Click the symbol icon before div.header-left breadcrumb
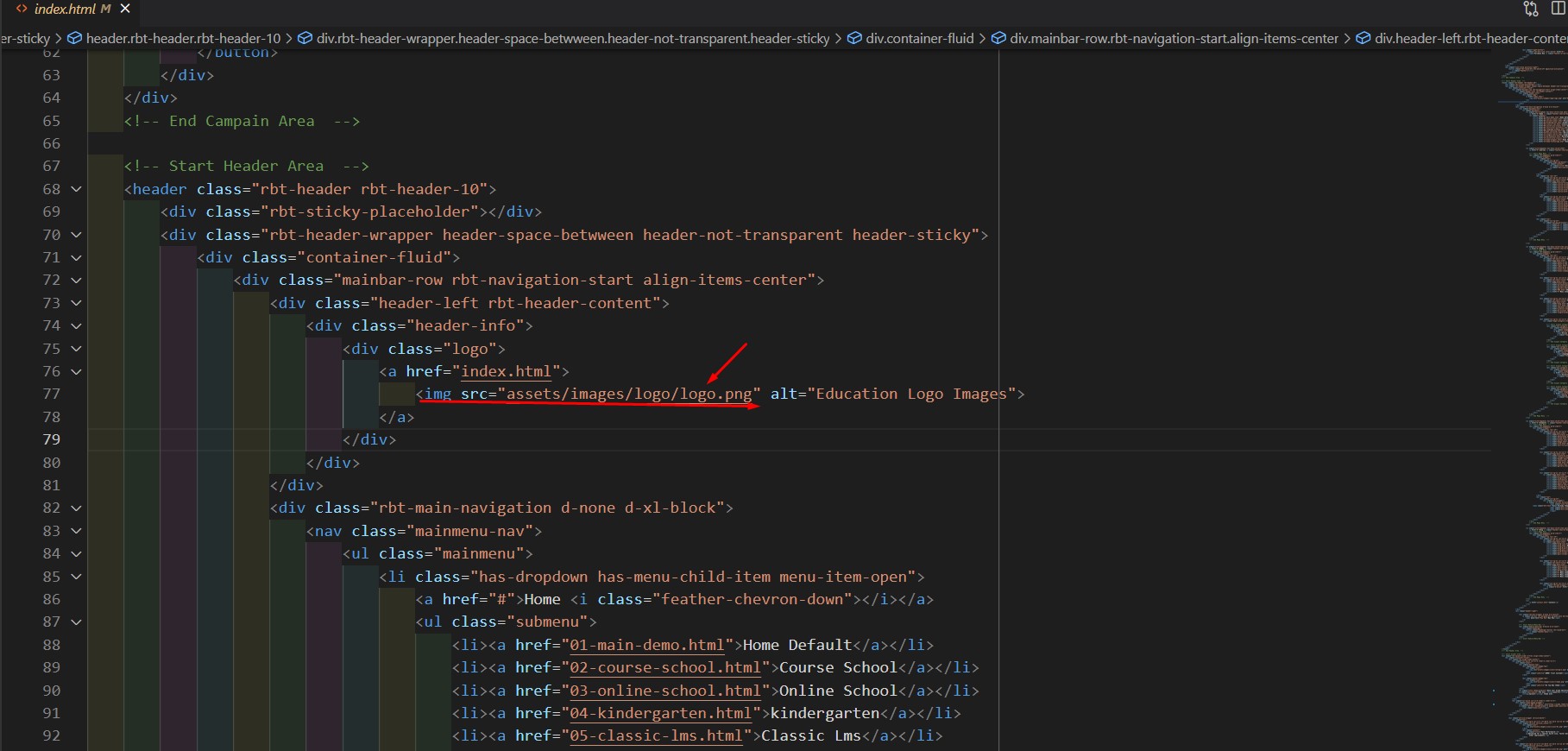The image size is (1568, 751). tap(1363, 38)
